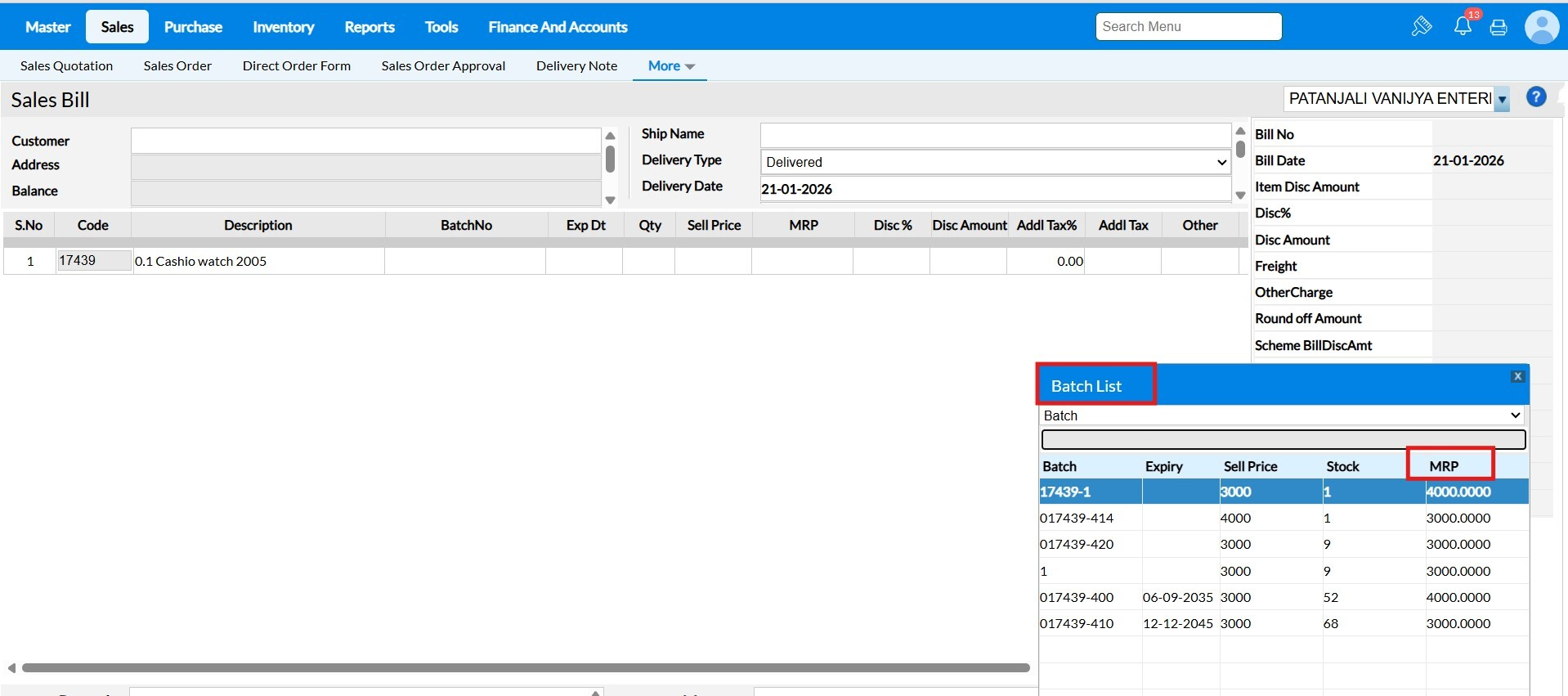Switch to Finance And Accounts menu
This screenshot has height=696, width=1568.
(558, 27)
